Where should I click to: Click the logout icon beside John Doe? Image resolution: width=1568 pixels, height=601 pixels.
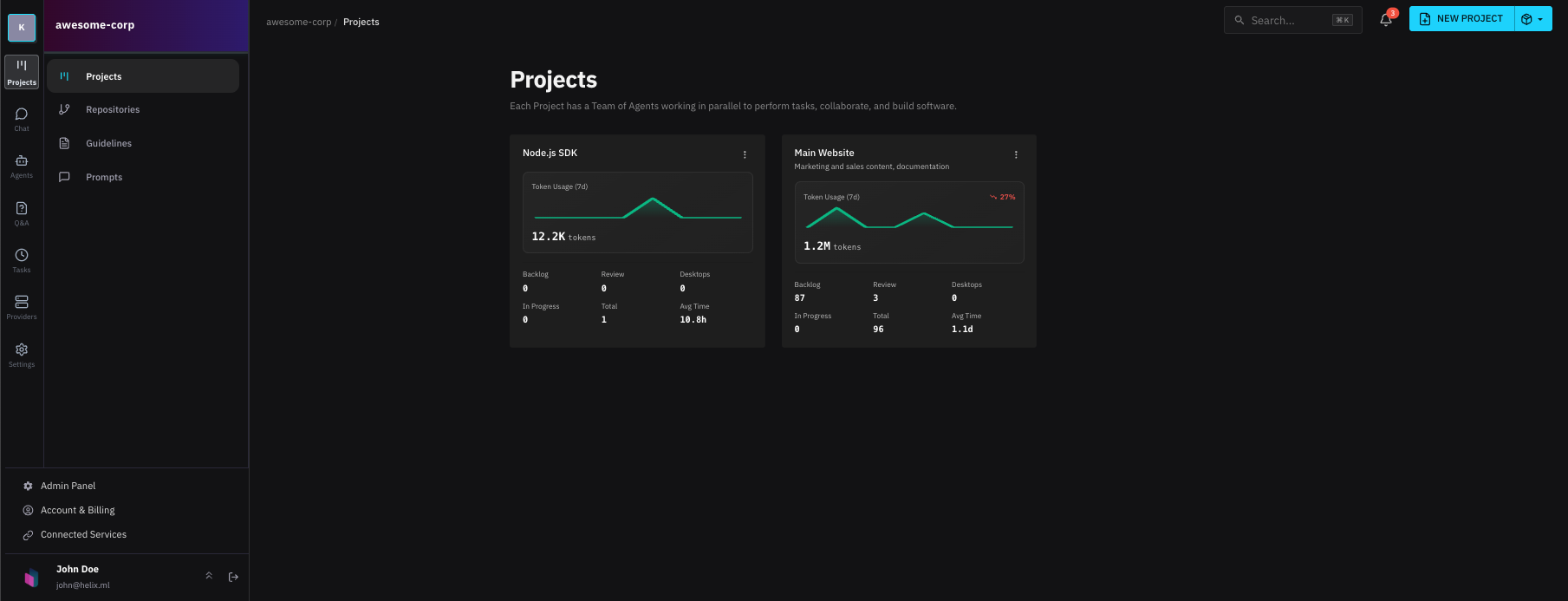coord(233,577)
